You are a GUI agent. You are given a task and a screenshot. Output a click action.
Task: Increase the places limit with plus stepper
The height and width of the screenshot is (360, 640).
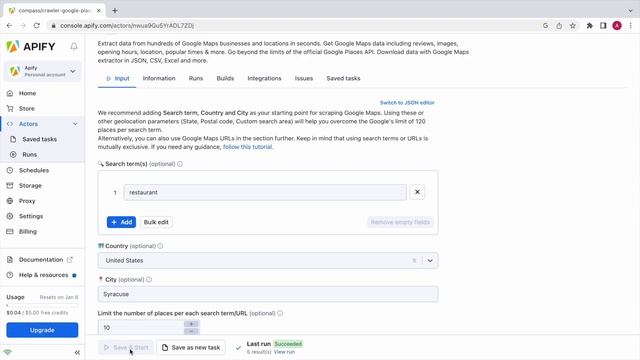pos(191,324)
